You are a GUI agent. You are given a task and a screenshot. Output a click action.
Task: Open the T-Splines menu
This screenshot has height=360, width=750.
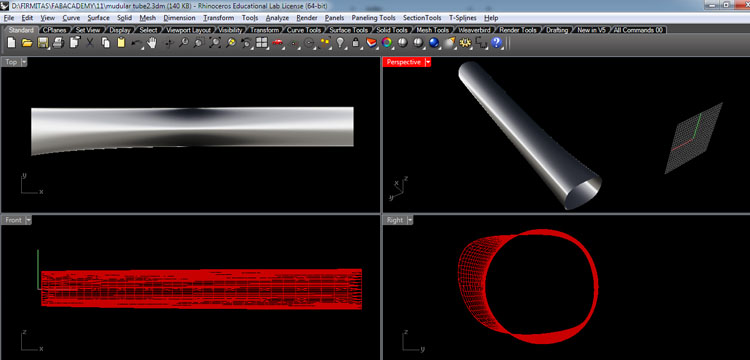click(462, 18)
